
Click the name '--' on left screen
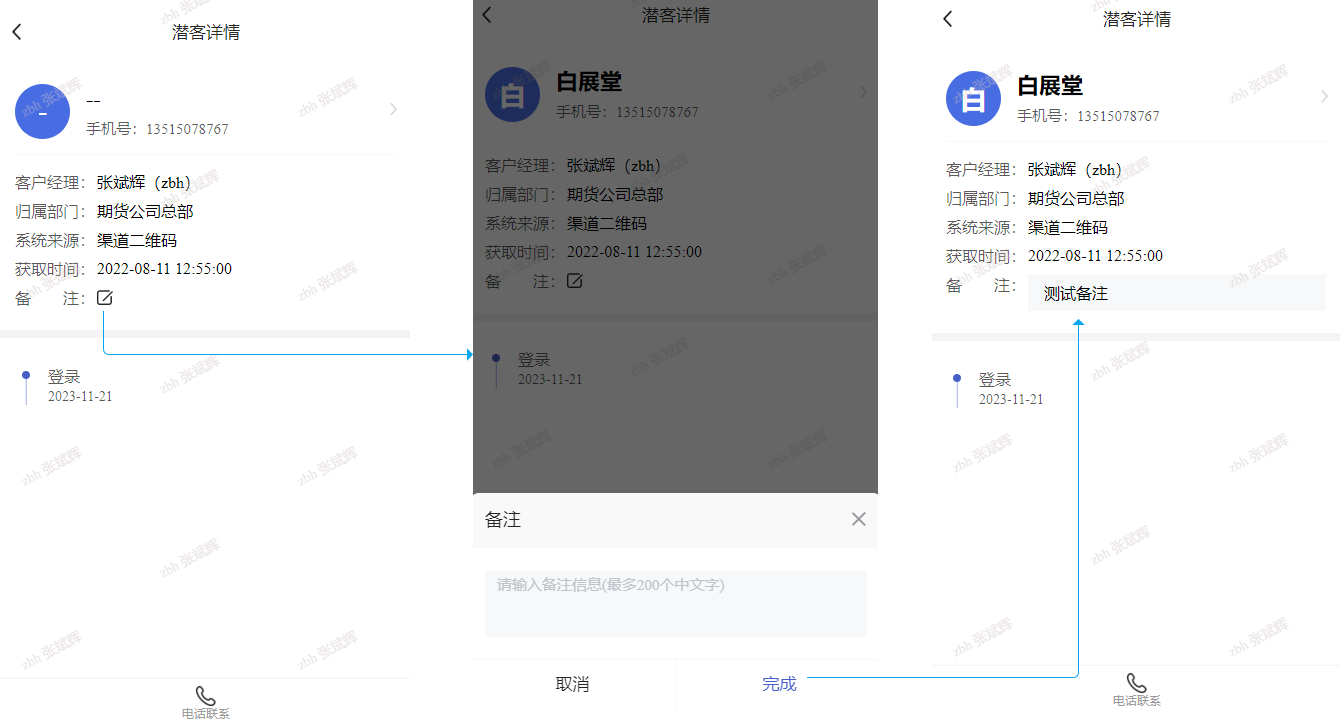click(94, 101)
